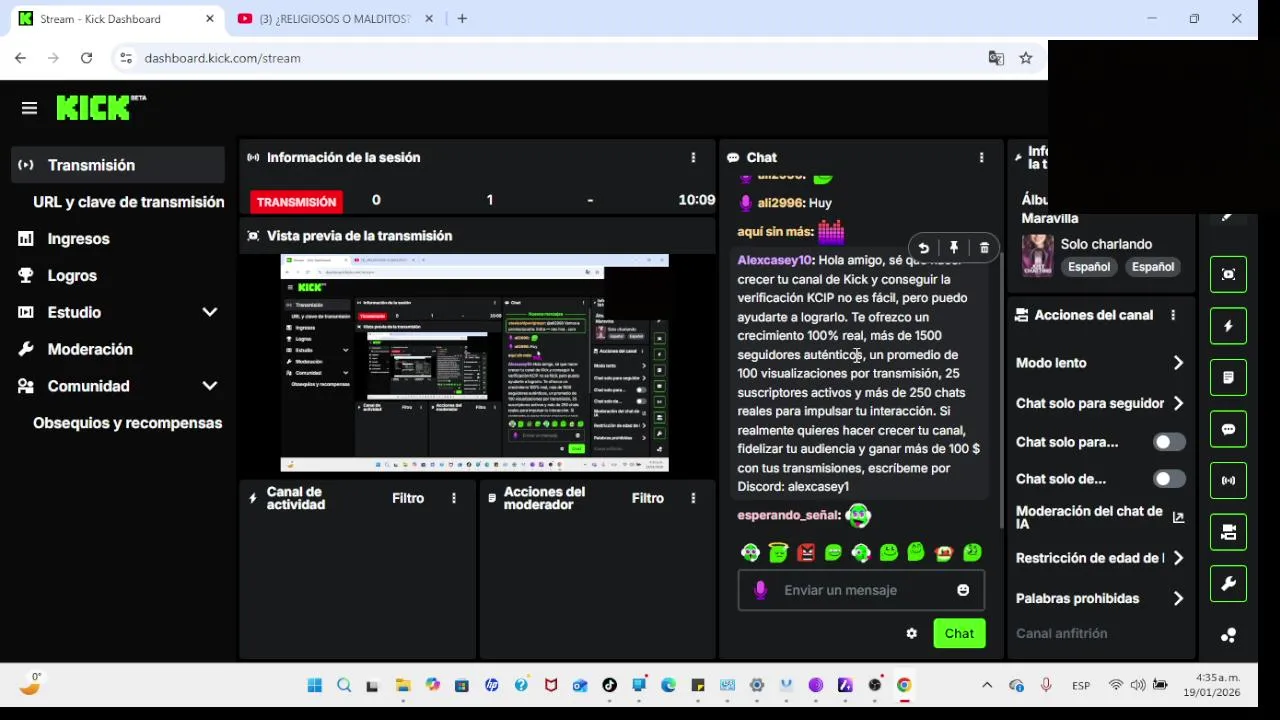
Task: Click Filtro in Acciones del moderador panel
Action: (648, 498)
